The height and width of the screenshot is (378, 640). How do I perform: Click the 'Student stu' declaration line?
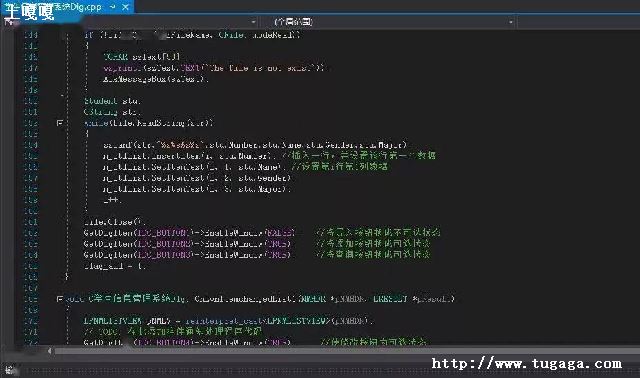click(112, 100)
